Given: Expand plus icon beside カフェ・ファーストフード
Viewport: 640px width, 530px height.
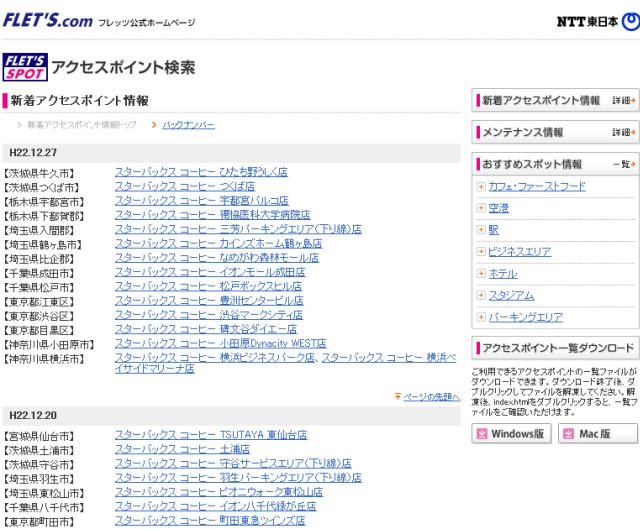Looking at the screenshot, I should (481, 187).
